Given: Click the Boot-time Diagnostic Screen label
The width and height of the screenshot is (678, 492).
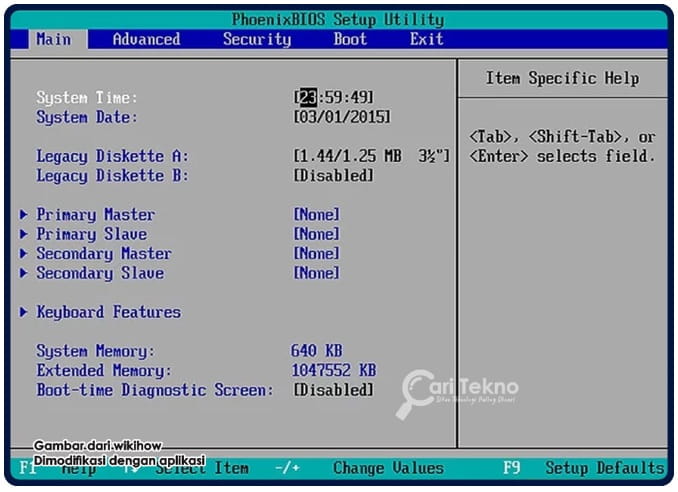Looking at the screenshot, I should point(155,390).
